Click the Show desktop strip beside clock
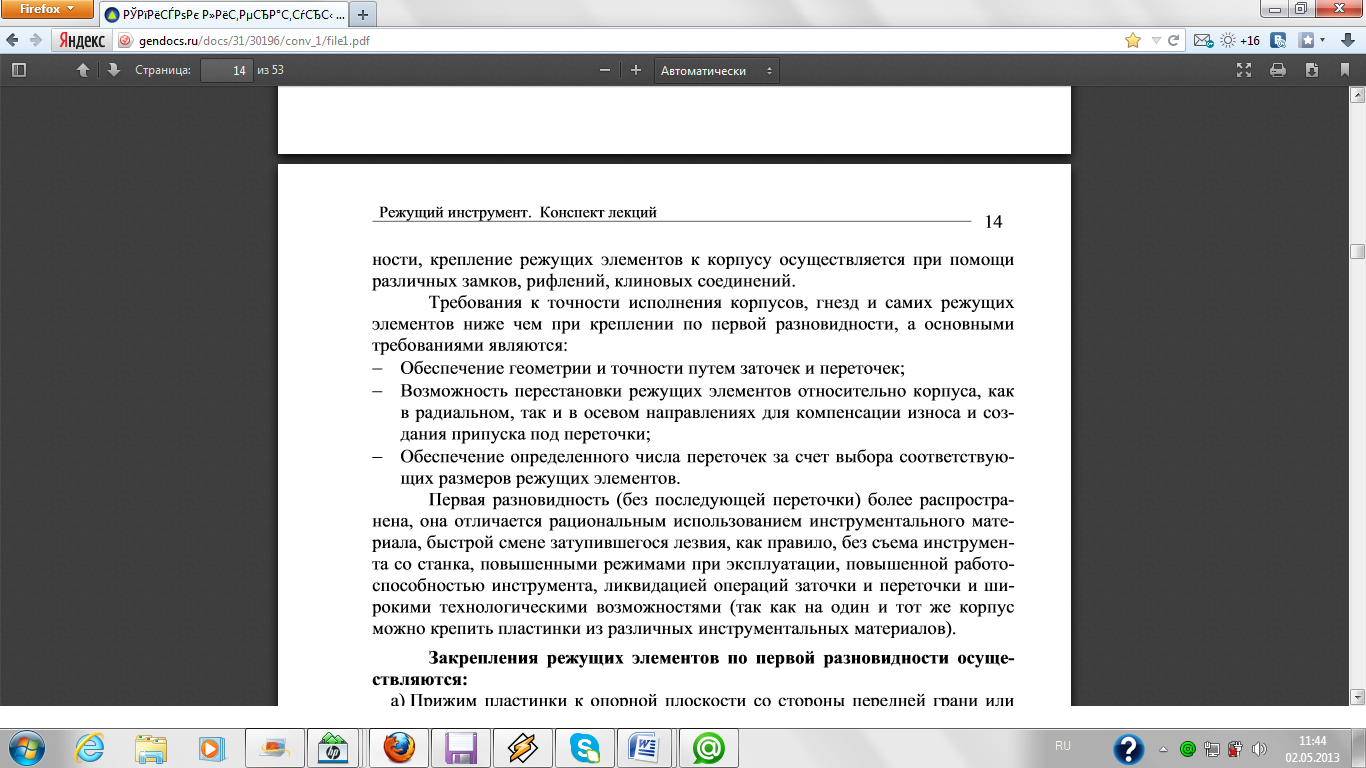Screen dimensions: 1366x768 click(x=1359, y=748)
